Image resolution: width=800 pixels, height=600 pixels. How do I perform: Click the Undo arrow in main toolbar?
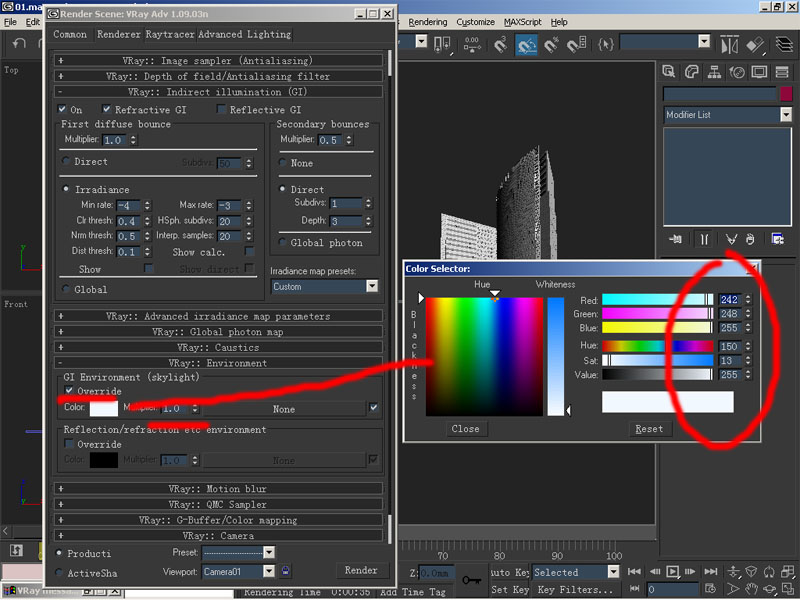point(19,43)
